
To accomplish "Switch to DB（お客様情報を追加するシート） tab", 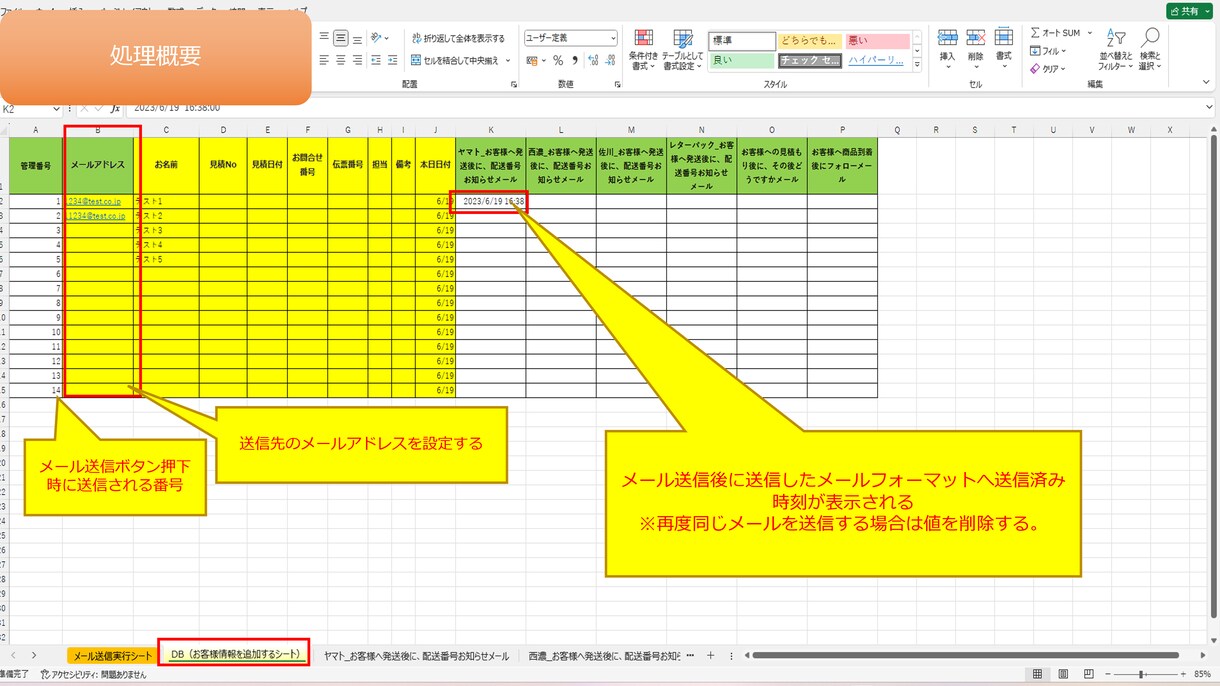I will pos(235,655).
